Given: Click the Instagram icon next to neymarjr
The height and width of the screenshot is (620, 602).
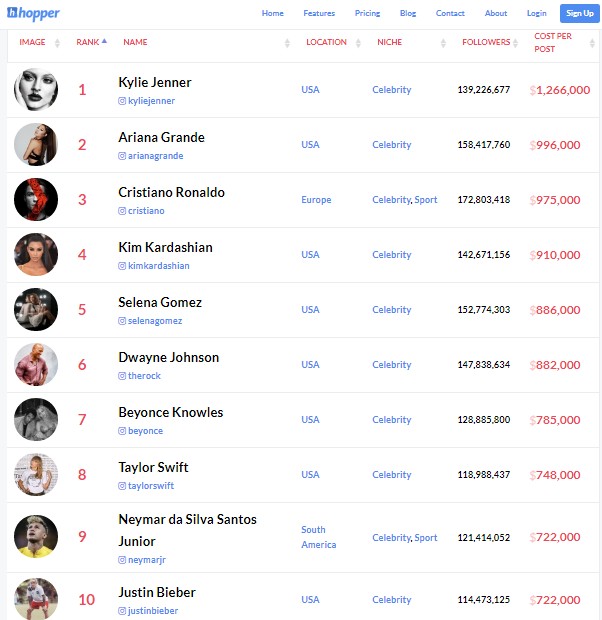Looking at the screenshot, I should pyautogui.click(x=122, y=560).
